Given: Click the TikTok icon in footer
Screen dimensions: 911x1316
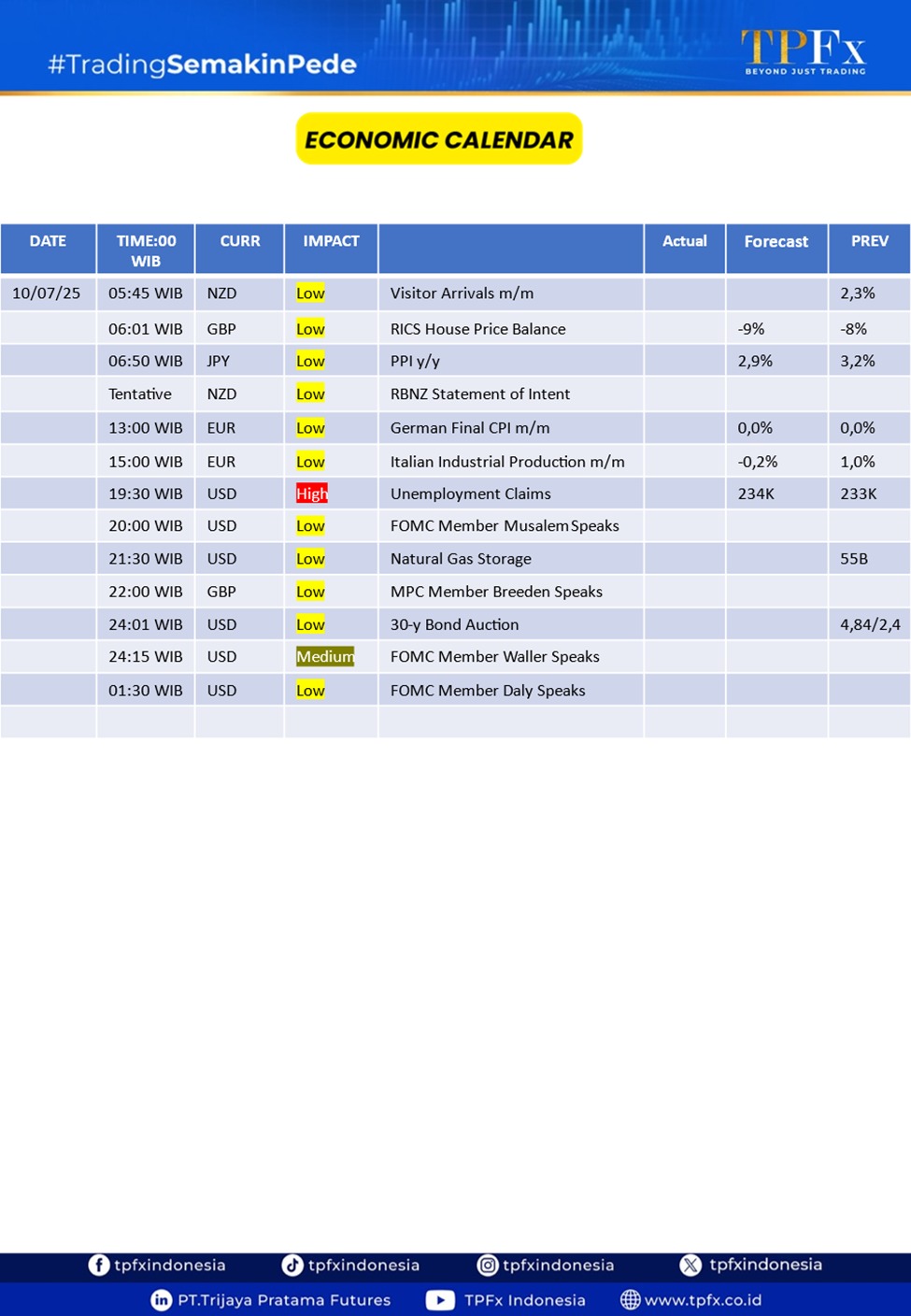Looking at the screenshot, I should point(292,1265).
